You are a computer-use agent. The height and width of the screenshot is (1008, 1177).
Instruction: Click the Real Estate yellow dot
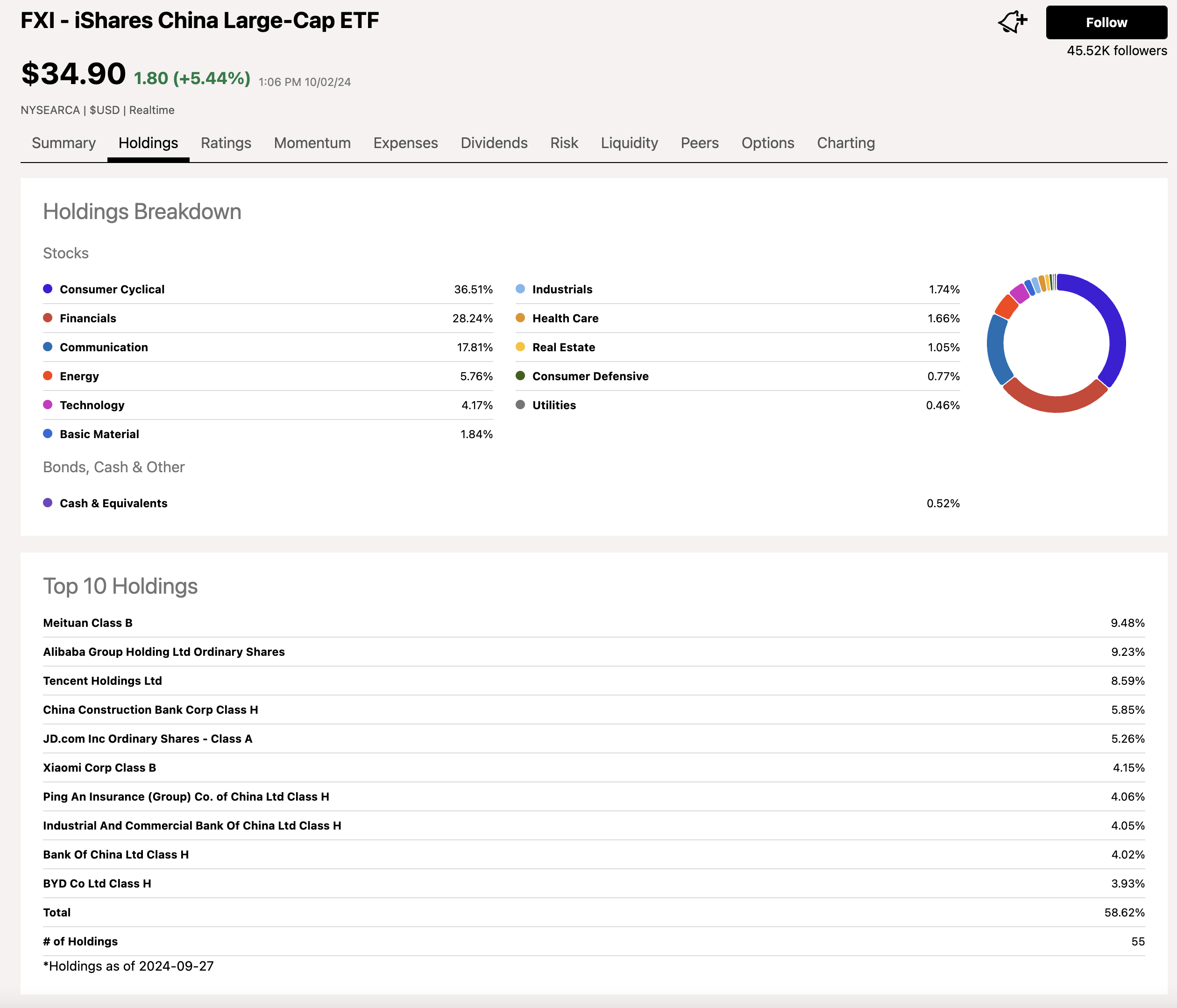[520, 347]
